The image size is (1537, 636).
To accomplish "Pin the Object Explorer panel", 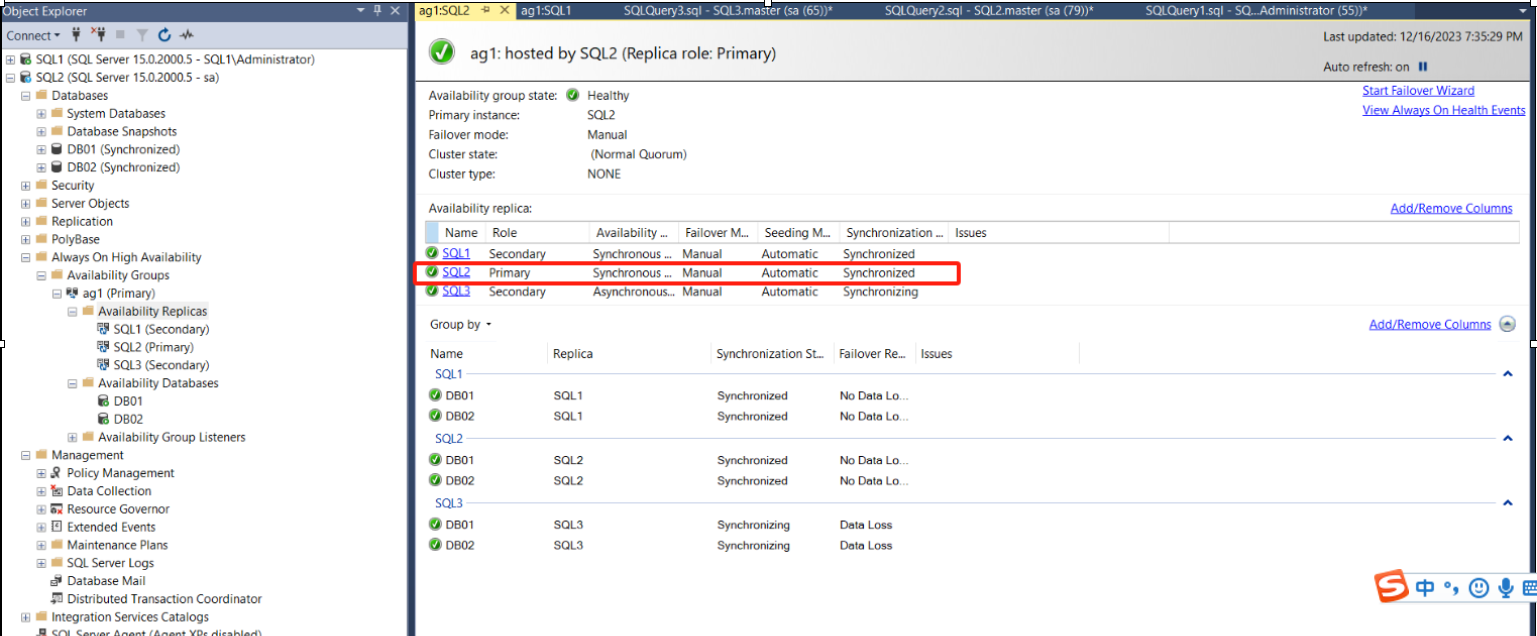I will [377, 10].
